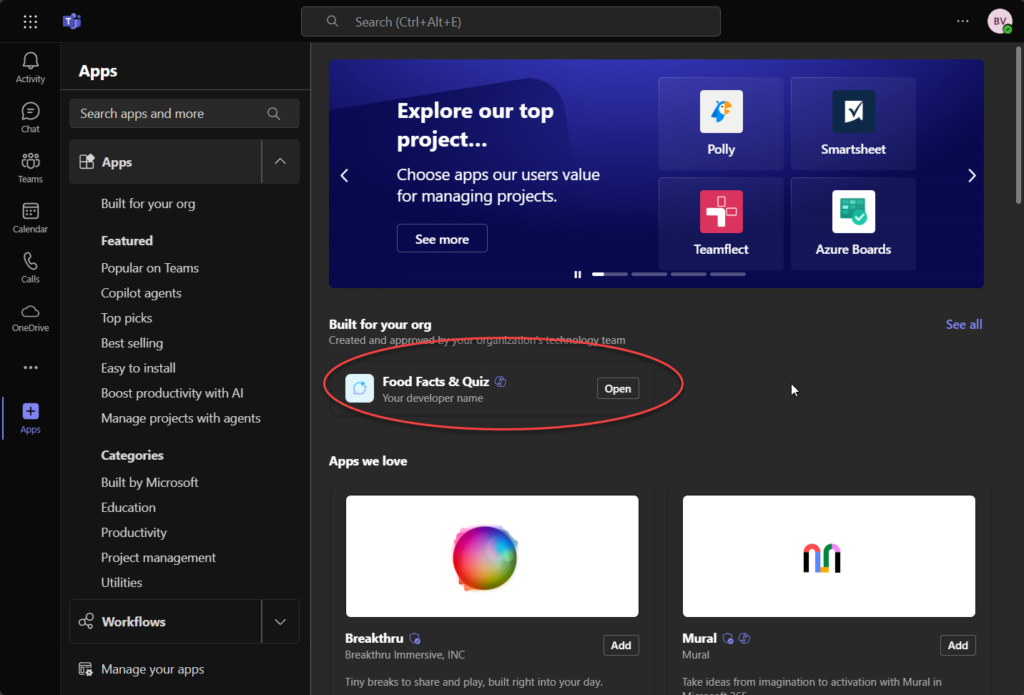
Task: Click See all link for org apps
Action: pos(964,325)
